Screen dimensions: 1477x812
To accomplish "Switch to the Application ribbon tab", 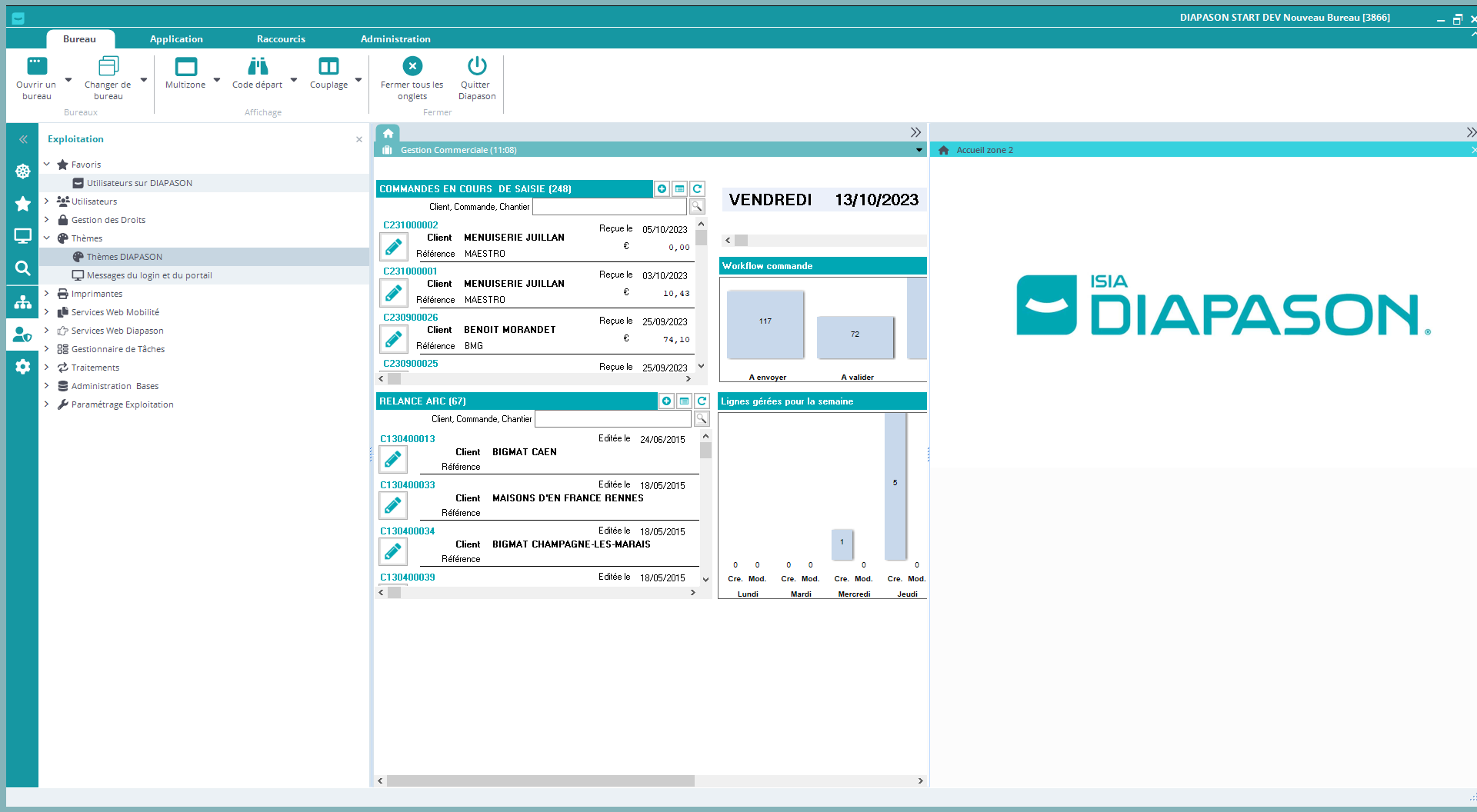I will (x=176, y=39).
